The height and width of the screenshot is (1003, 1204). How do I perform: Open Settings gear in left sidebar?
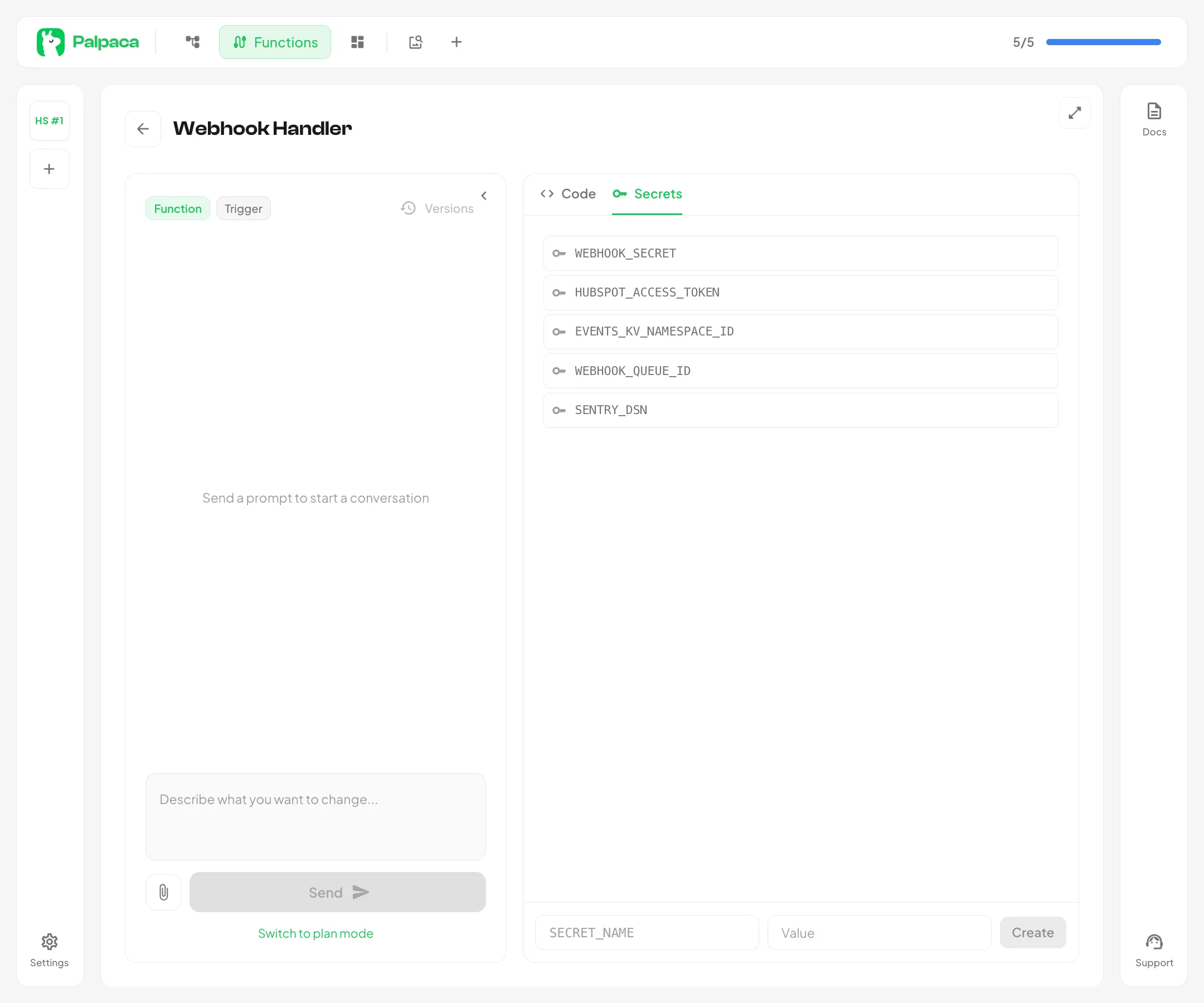coord(49,950)
